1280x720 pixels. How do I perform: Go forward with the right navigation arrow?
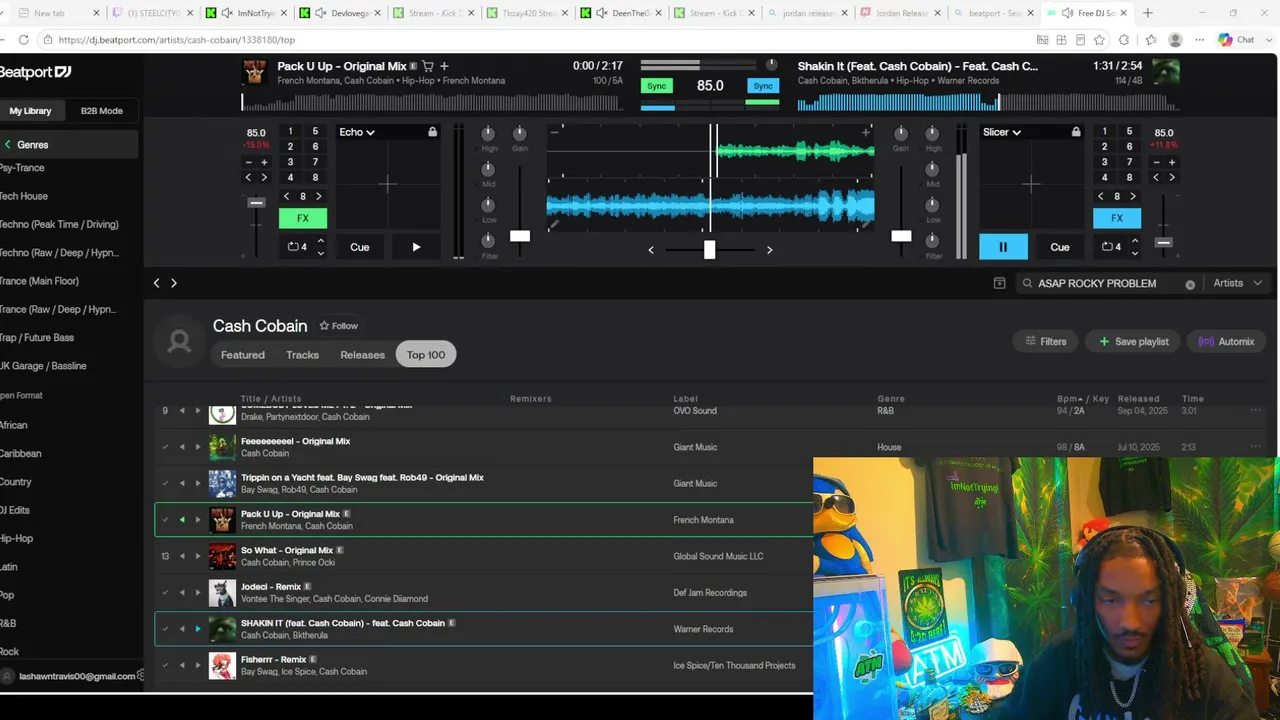point(174,283)
